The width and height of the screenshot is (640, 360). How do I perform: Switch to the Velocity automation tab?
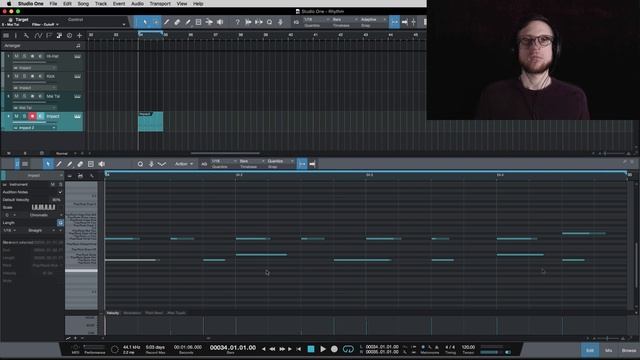coord(113,313)
